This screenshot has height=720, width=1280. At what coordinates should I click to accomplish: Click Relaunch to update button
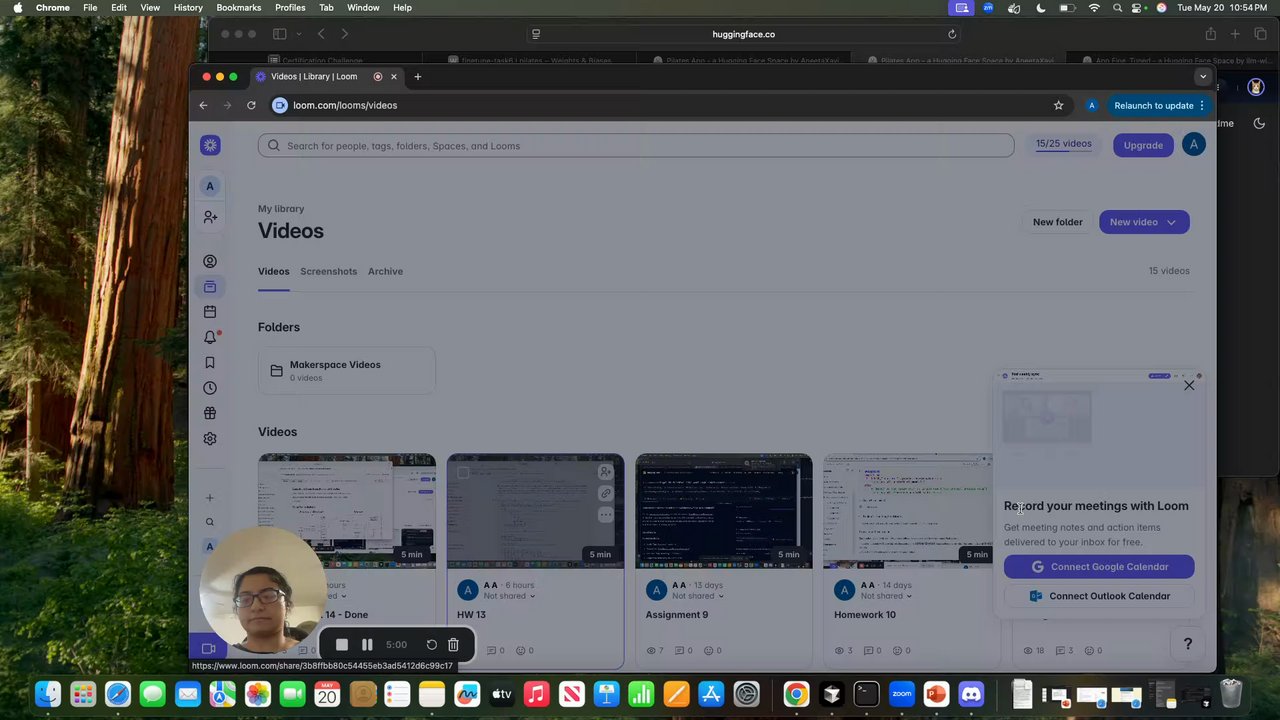point(1159,105)
